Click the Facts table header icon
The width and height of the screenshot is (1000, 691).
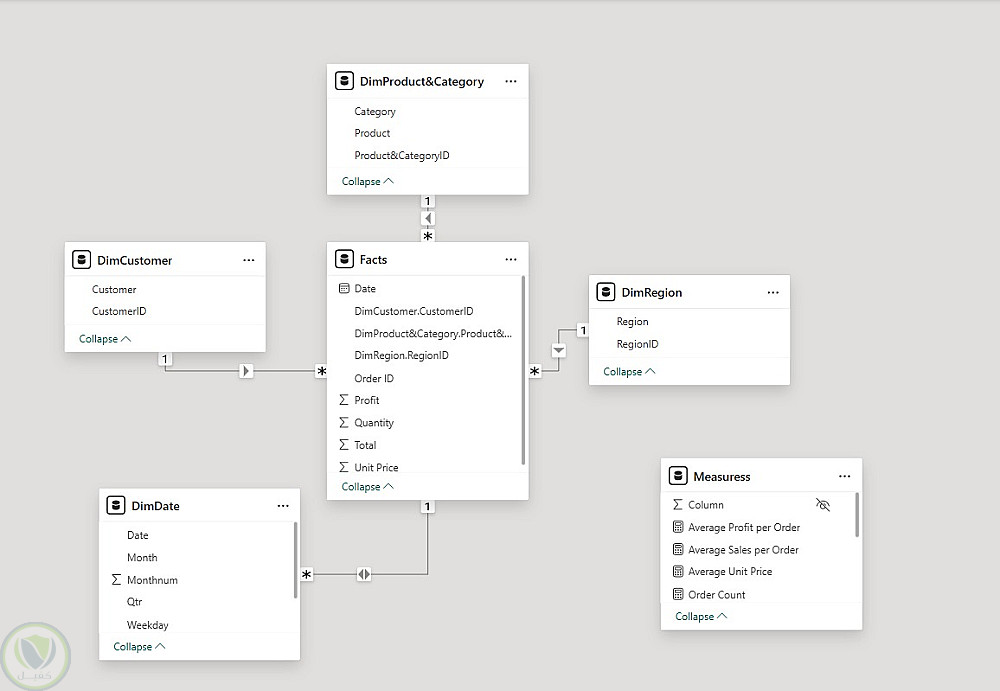point(344,259)
